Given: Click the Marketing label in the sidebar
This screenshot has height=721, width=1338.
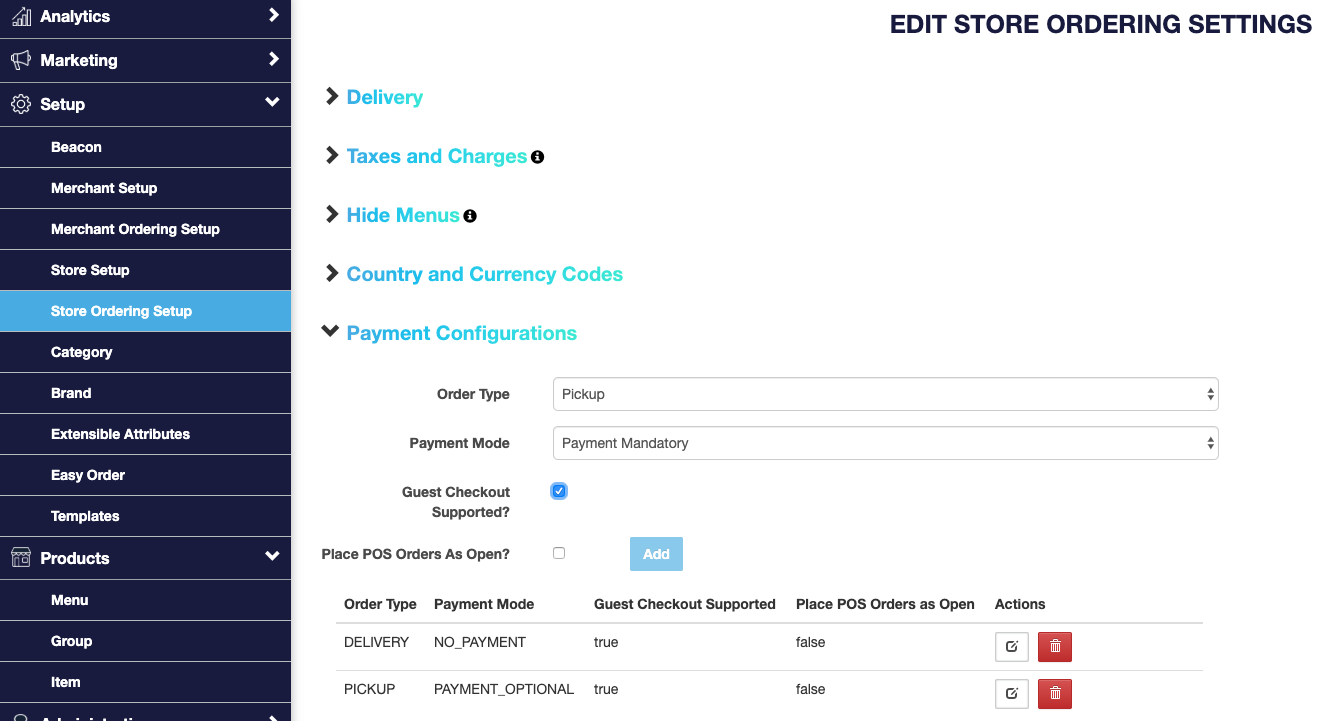Looking at the screenshot, I should pos(79,61).
